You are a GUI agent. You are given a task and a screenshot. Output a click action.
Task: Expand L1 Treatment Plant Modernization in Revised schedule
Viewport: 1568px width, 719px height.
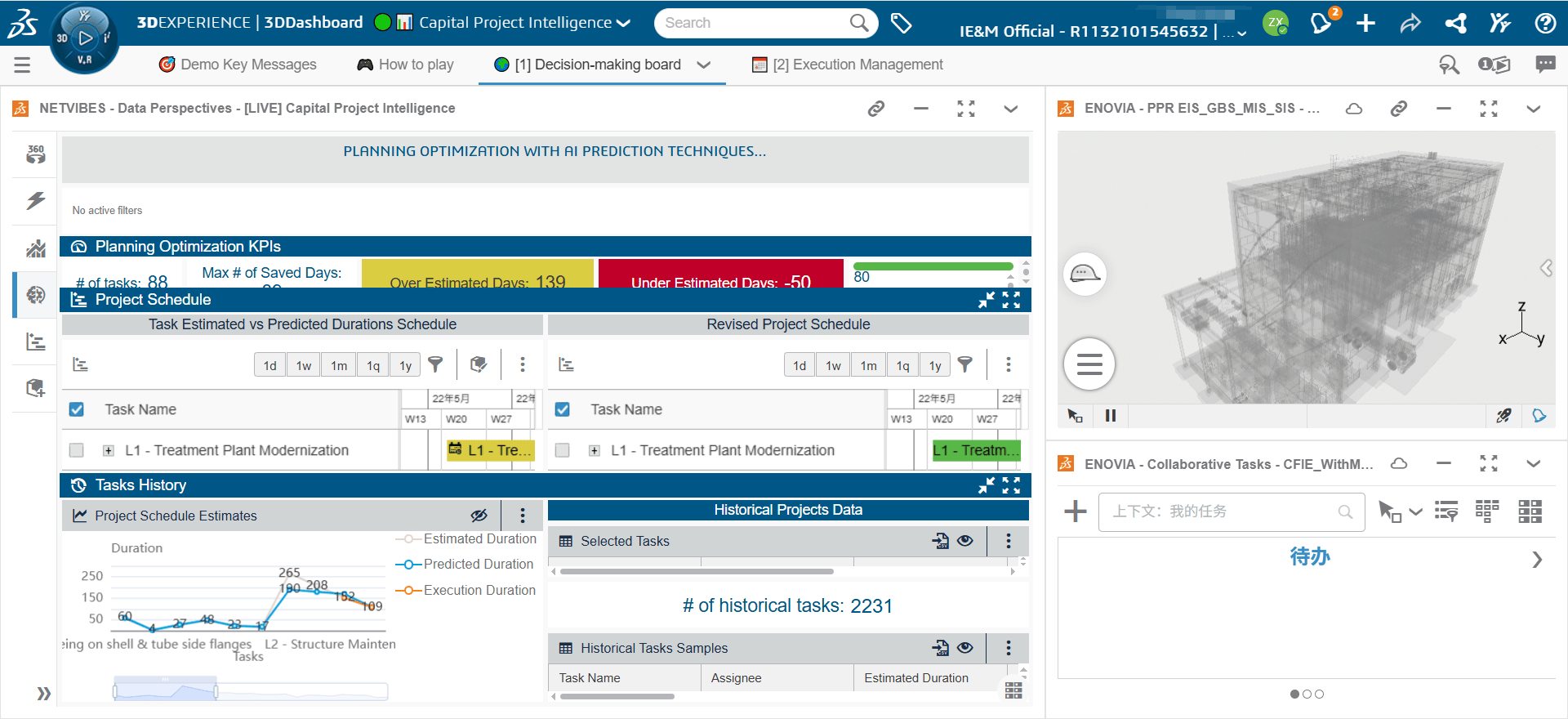pyautogui.click(x=595, y=450)
